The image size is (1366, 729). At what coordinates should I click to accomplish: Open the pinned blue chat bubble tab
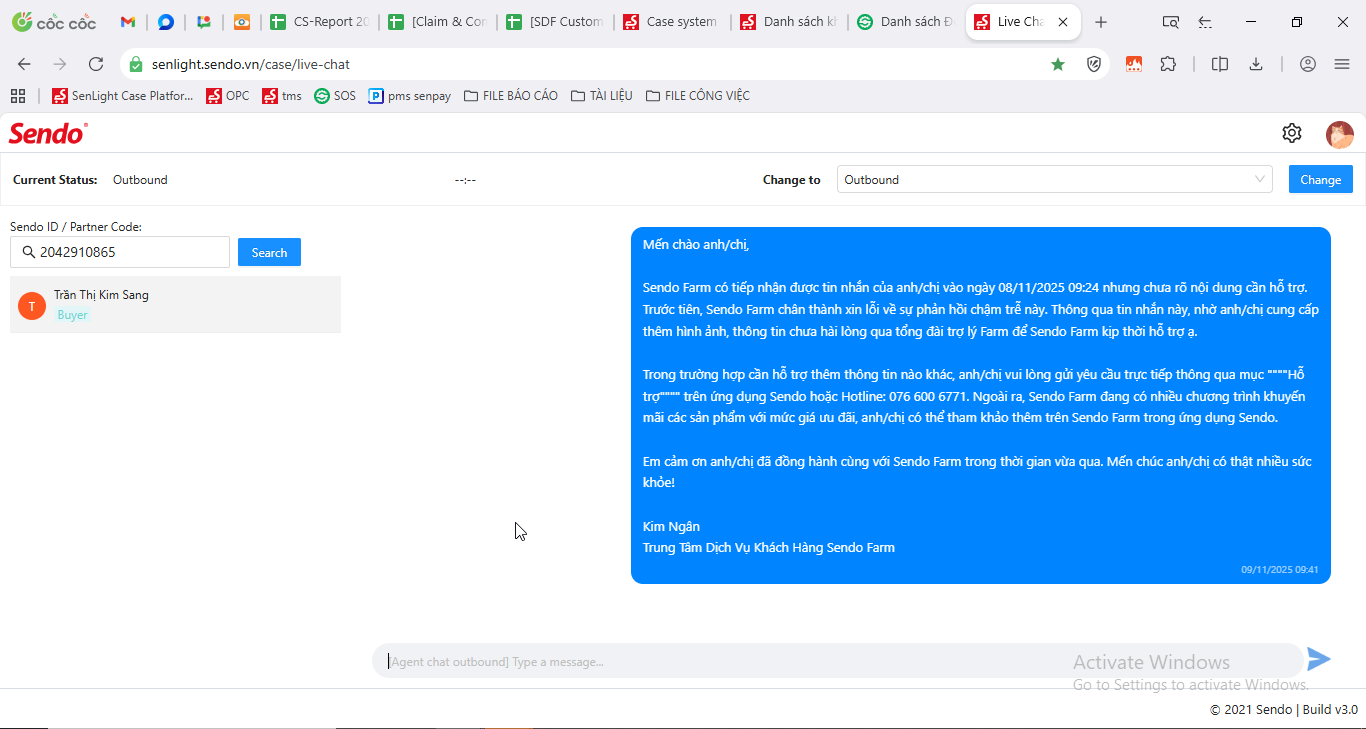click(166, 22)
